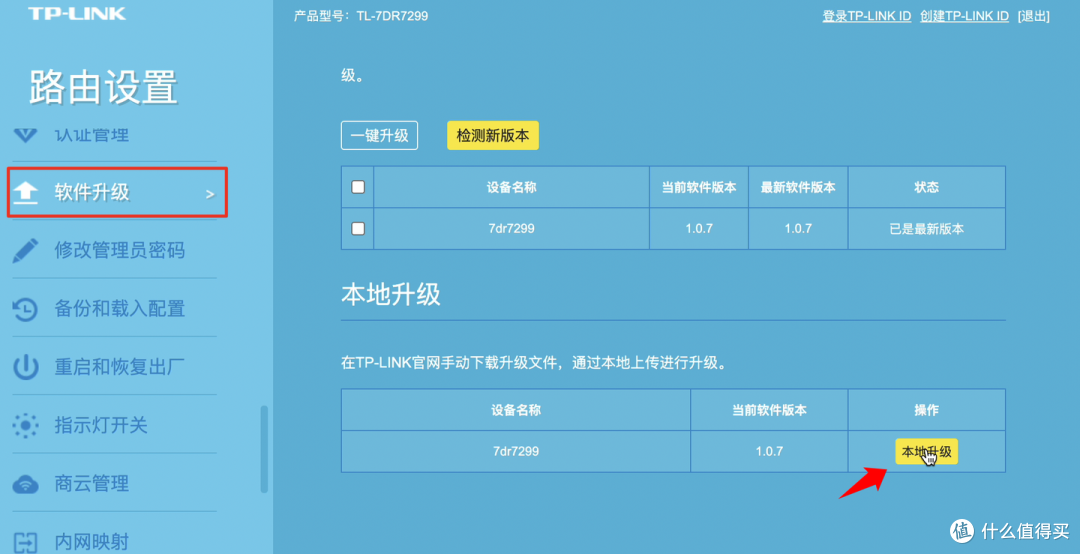Click the 在TP-LINK官网手动下载升级文件 description text

[534, 362]
